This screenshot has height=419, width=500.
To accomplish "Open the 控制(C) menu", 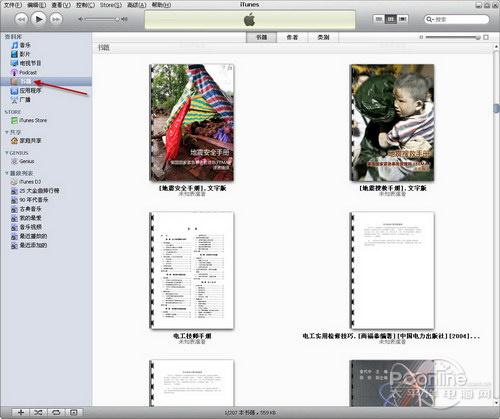I will pyautogui.click(x=85, y=5).
